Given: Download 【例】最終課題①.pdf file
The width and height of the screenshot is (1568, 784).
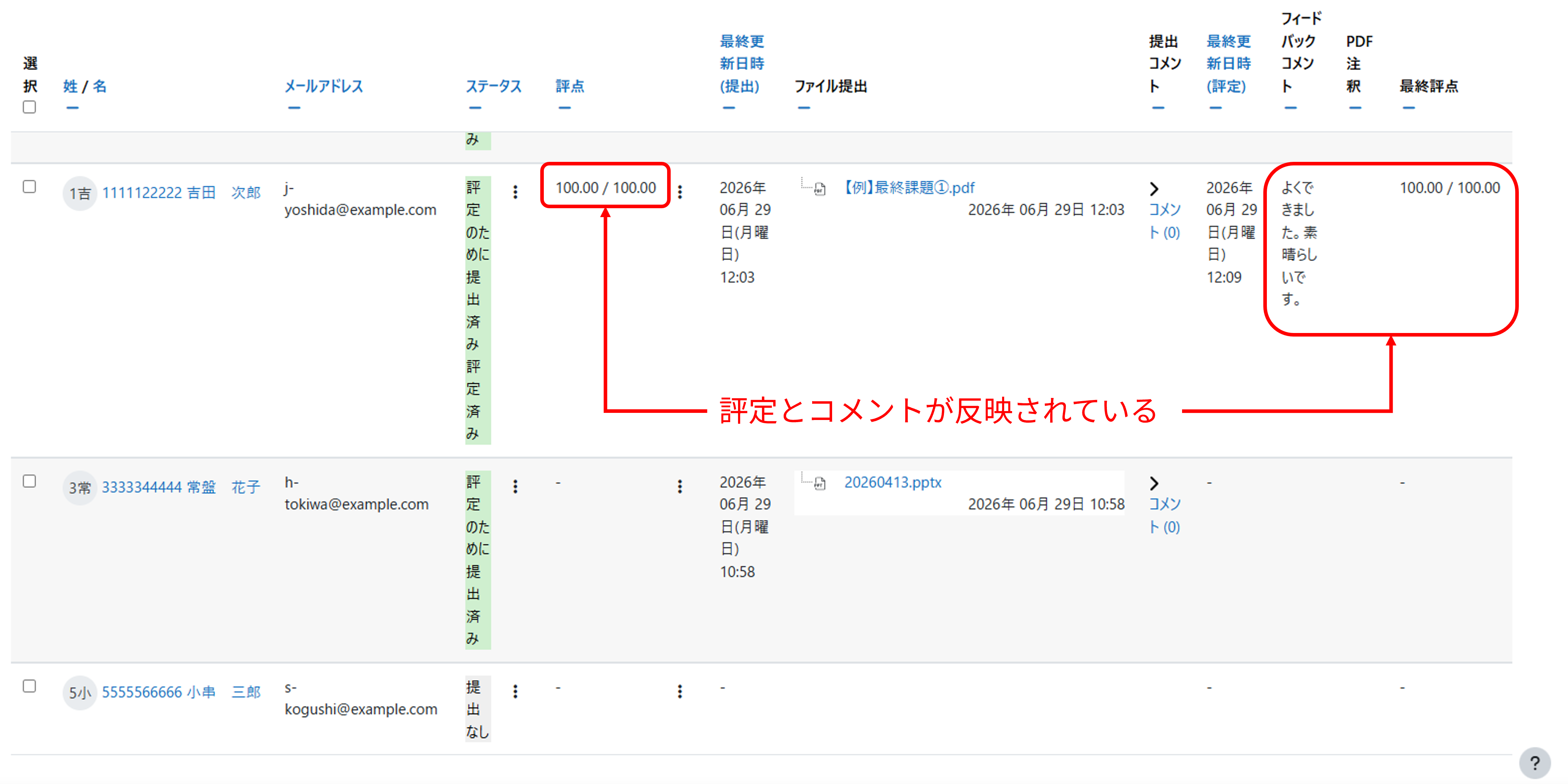Looking at the screenshot, I should (x=909, y=188).
